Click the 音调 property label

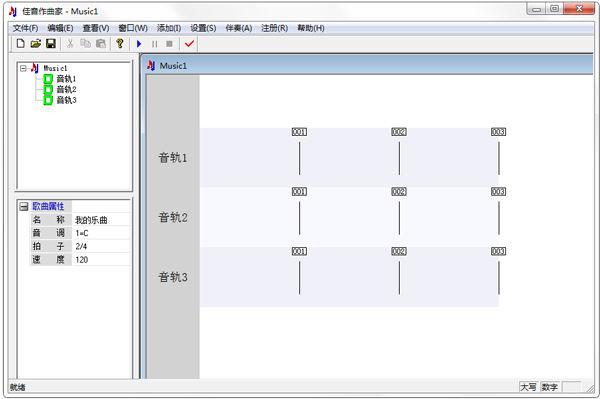pos(48,233)
